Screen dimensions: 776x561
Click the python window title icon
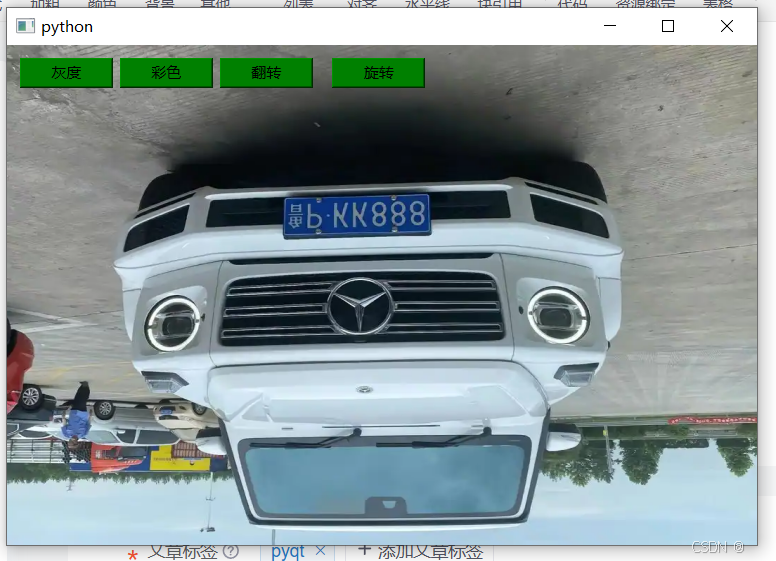click(25, 26)
